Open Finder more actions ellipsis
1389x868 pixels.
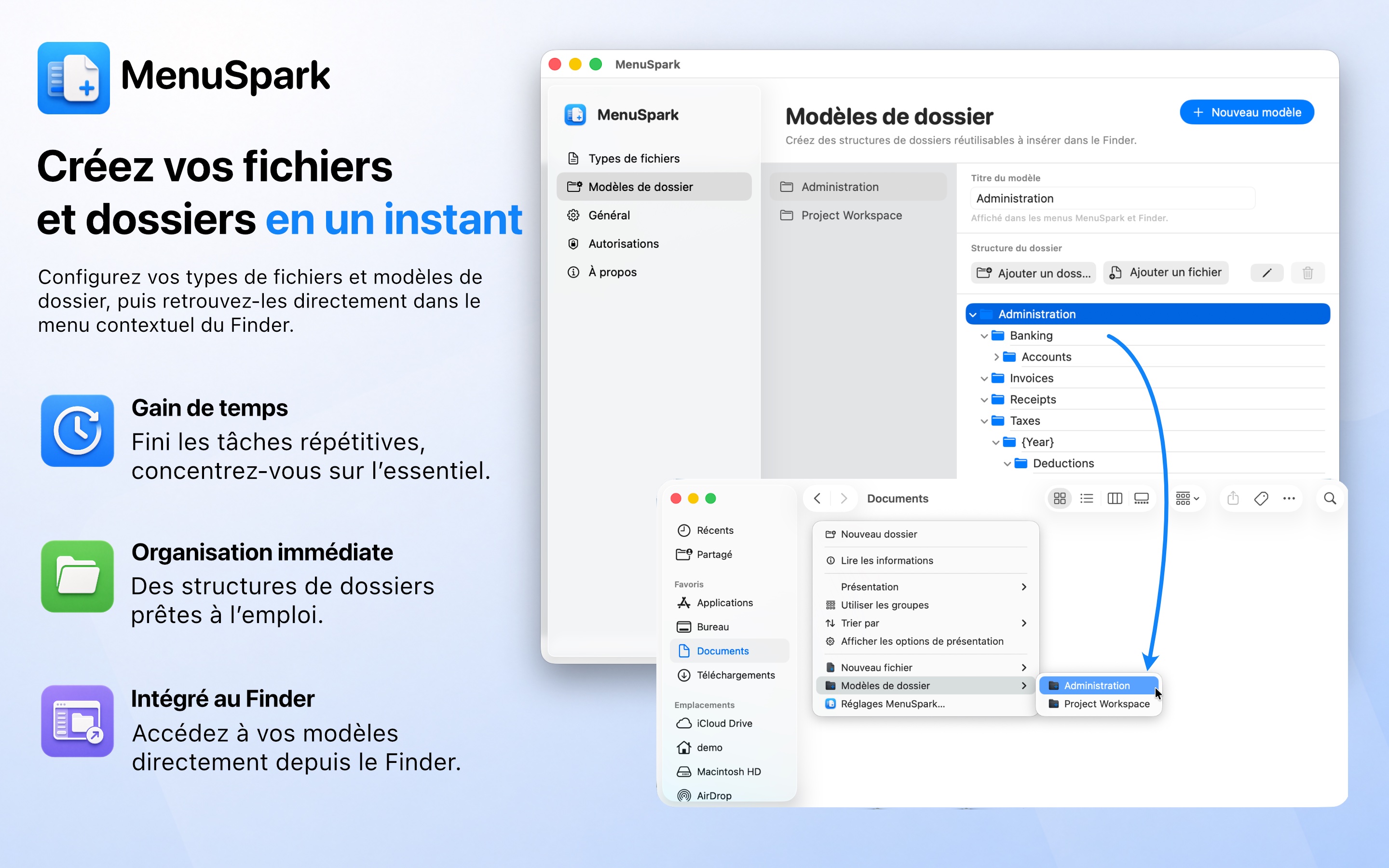(1289, 498)
